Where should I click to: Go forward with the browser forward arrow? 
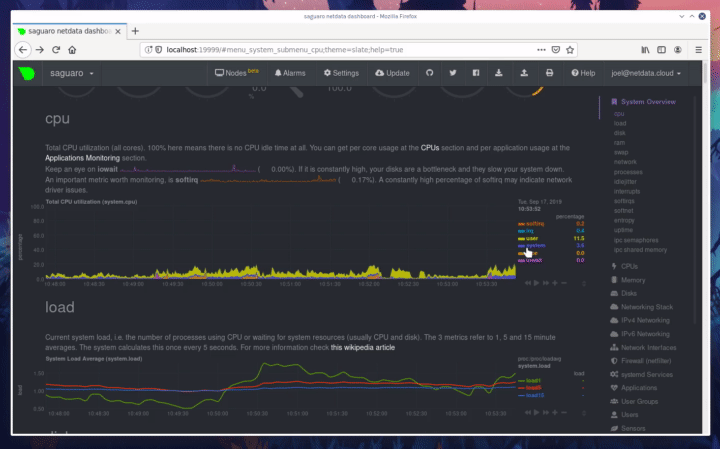pos(40,50)
